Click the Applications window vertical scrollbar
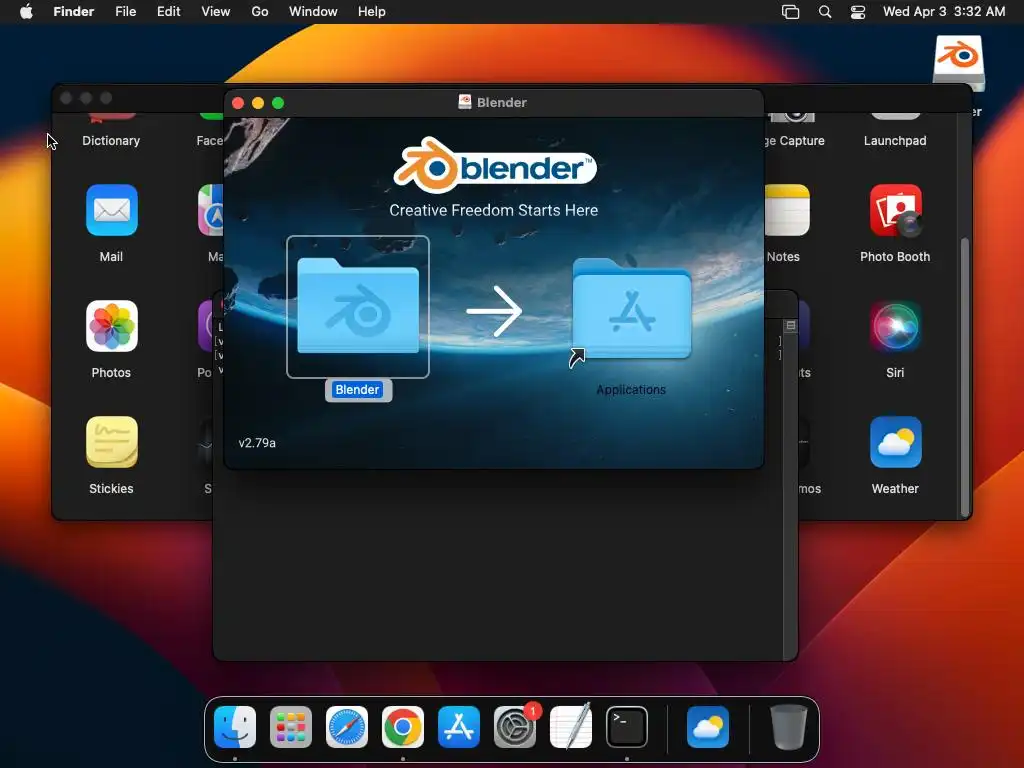This screenshot has height=768, width=1024. (x=965, y=377)
